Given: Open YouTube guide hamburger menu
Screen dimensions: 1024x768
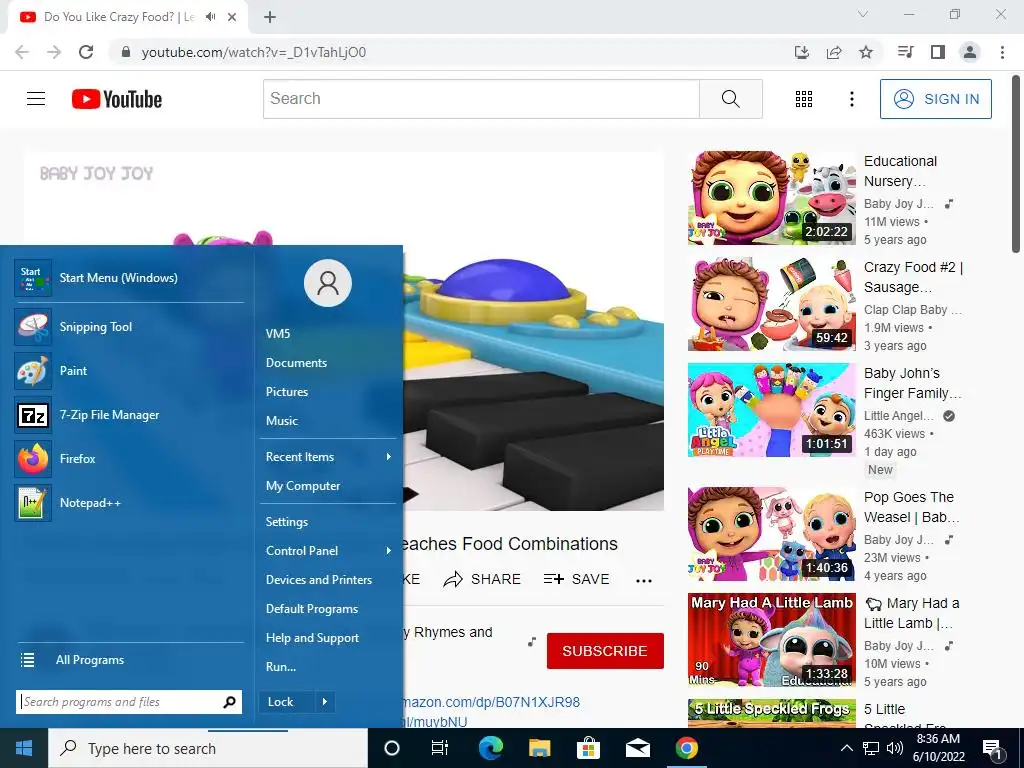Looking at the screenshot, I should tap(36, 99).
